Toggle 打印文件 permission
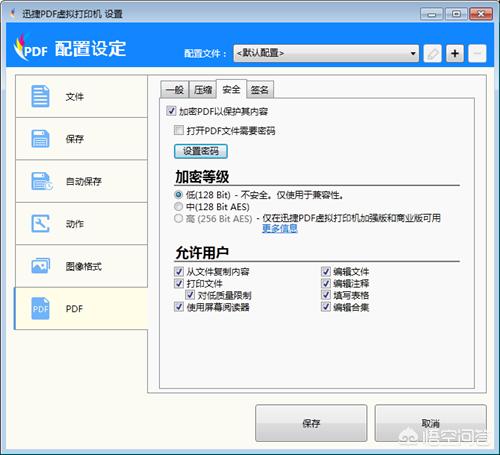The height and width of the screenshot is (455, 500). coord(179,283)
